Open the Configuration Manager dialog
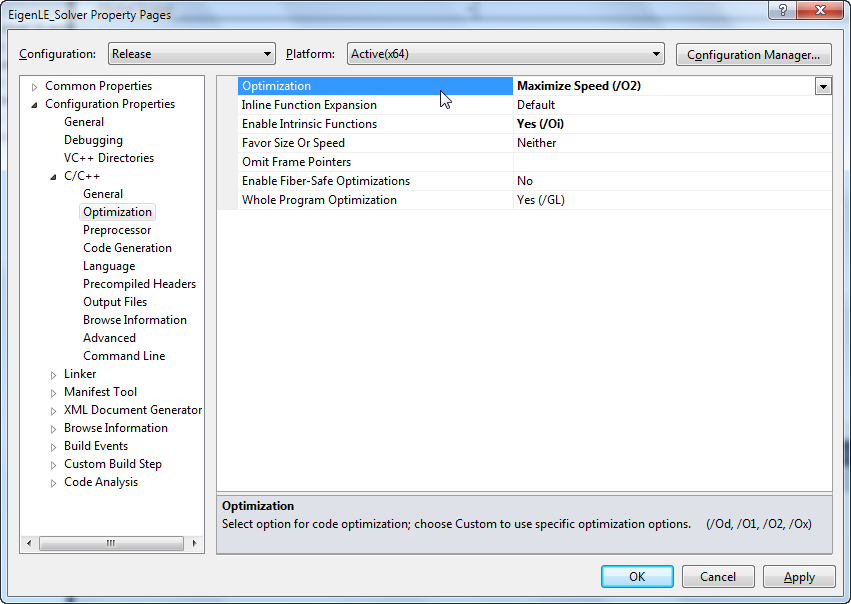The height and width of the screenshot is (604, 851). [754, 54]
